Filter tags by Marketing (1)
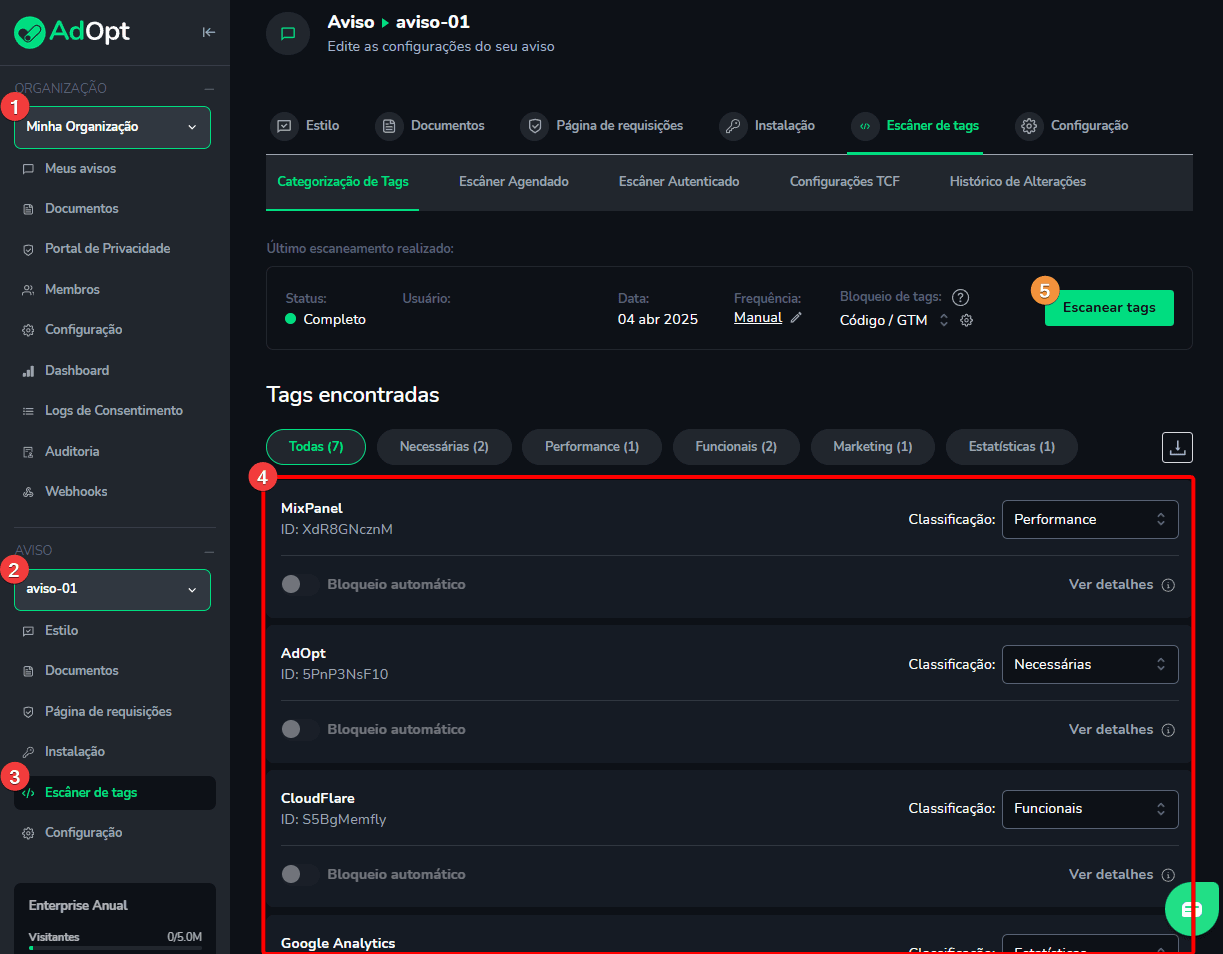The image size is (1223, 954). [873, 447]
